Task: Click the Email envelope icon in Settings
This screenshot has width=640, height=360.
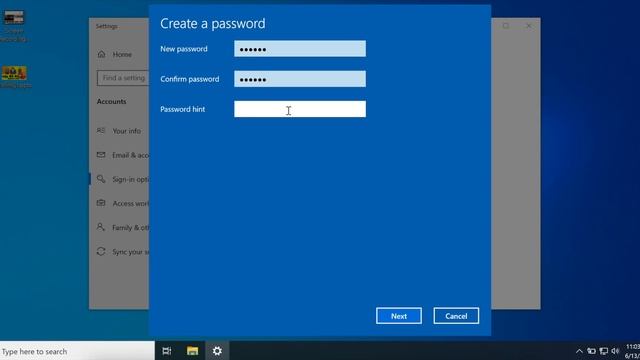Action: [101, 155]
